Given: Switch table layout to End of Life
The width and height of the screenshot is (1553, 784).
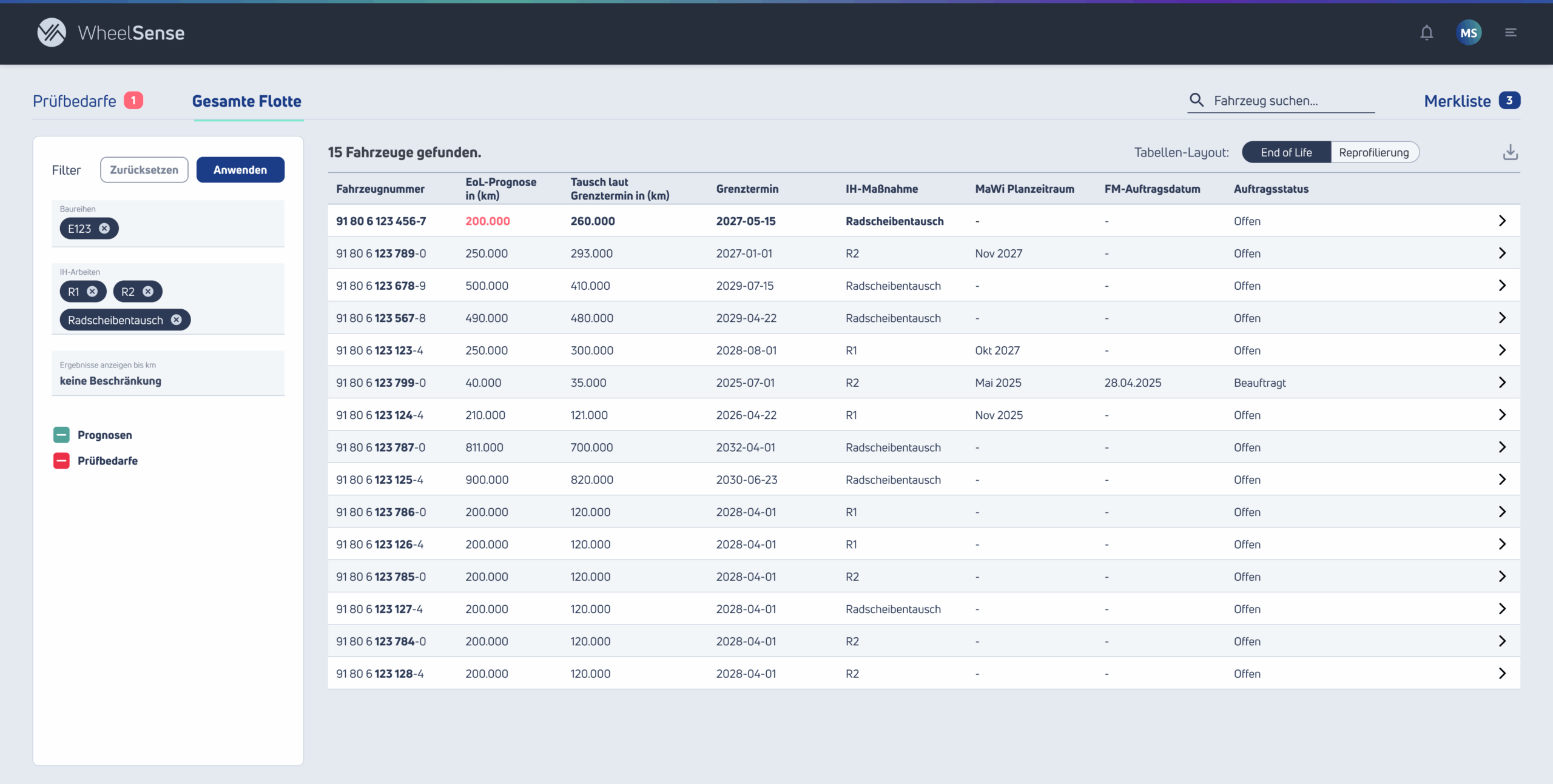Looking at the screenshot, I should click(1286, 152).
